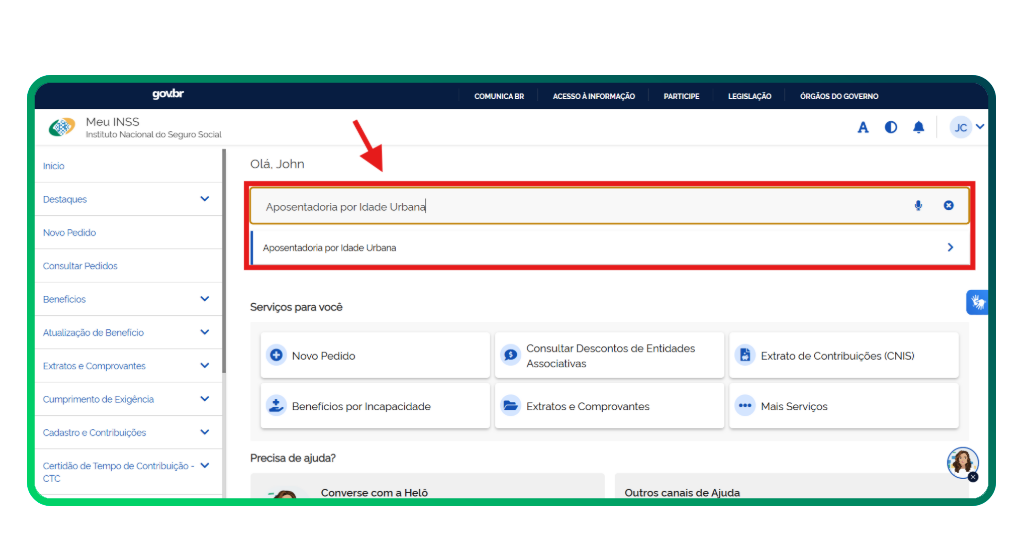Image resolution: width=1024 pixels, height=536 pixels.
Task: Click the microphone voice search icon
Action: coord(918,206)
